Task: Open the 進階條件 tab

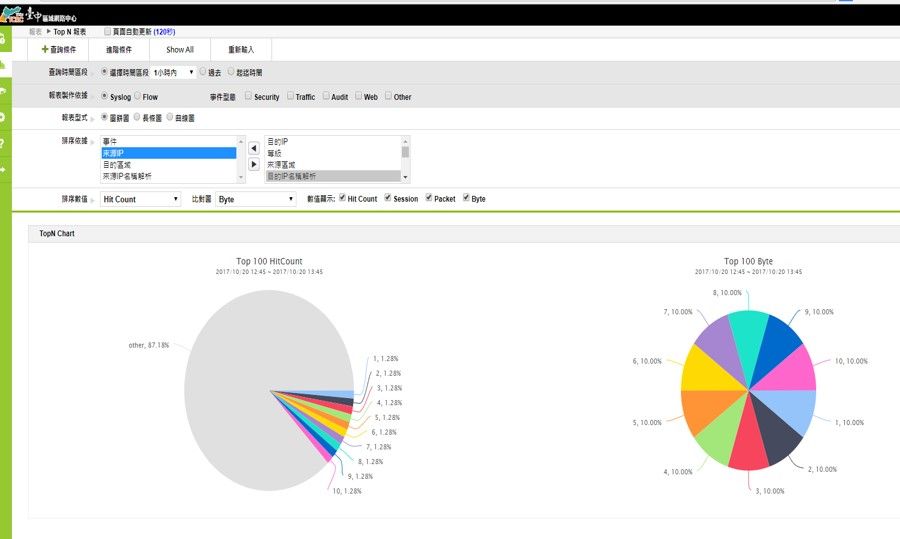Action: [119, 50]
